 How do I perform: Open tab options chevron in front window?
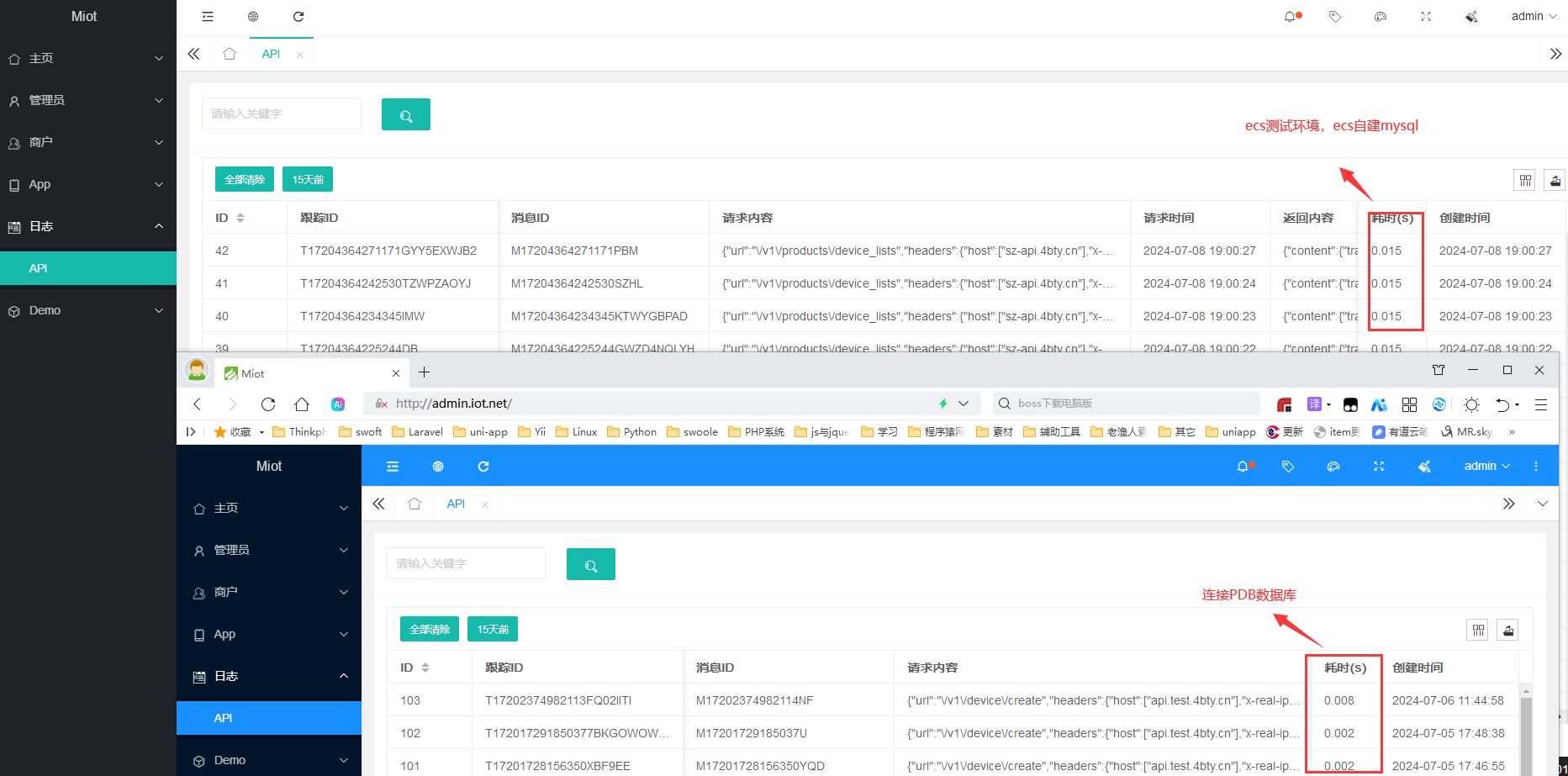click(1543, 504)
